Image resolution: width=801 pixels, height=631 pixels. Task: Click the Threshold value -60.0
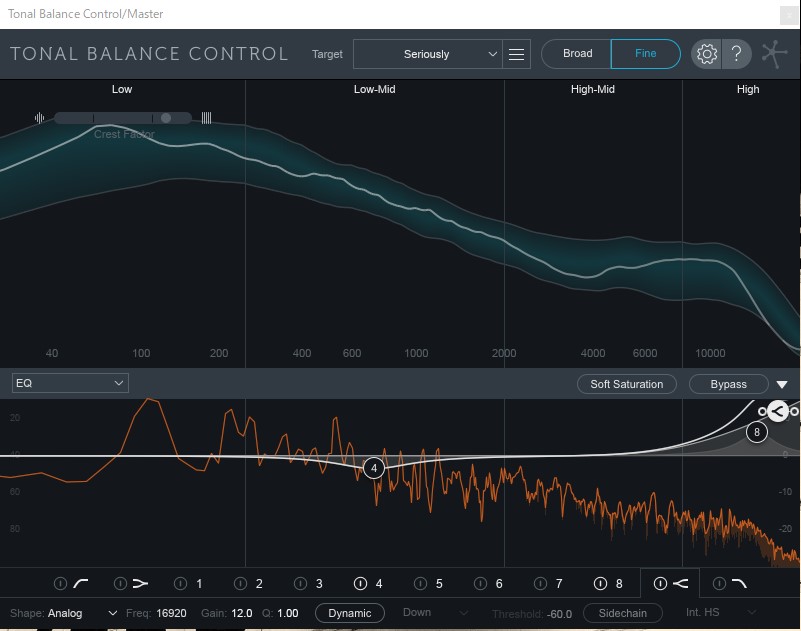point(559,614)
